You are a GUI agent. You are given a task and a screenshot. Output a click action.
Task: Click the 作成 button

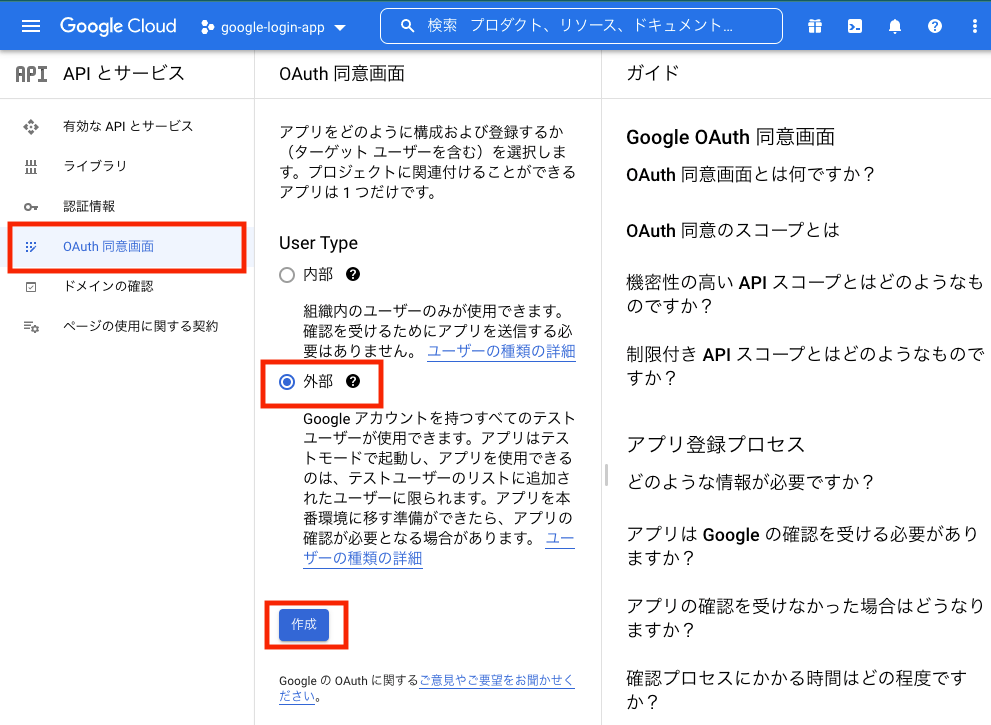click(x=304, y=624)
